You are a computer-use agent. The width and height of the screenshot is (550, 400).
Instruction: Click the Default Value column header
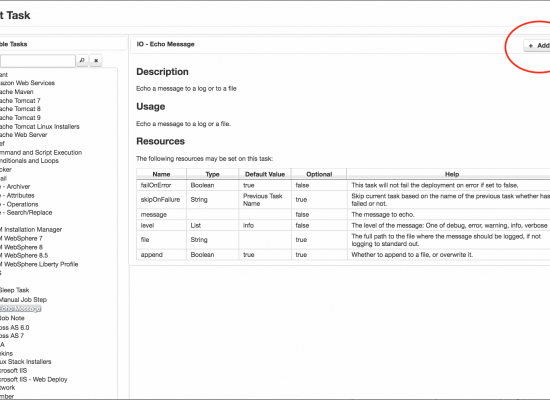pyautogui.click(x=265, y=174)
